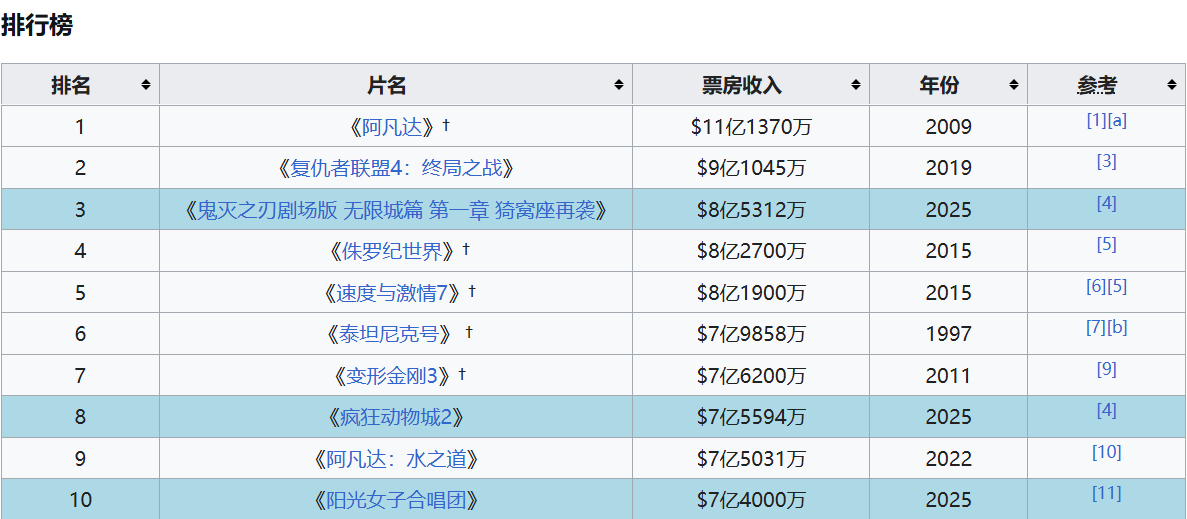Open the 侏罗纪世界 film link
Screen dimensions: 1187x519
(391, 251)
